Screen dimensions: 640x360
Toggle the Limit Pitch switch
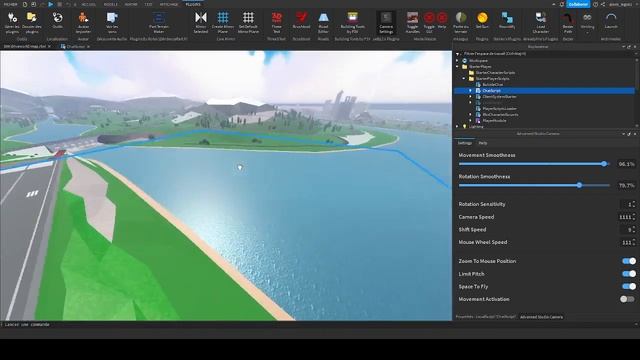(x=629, y=273)
